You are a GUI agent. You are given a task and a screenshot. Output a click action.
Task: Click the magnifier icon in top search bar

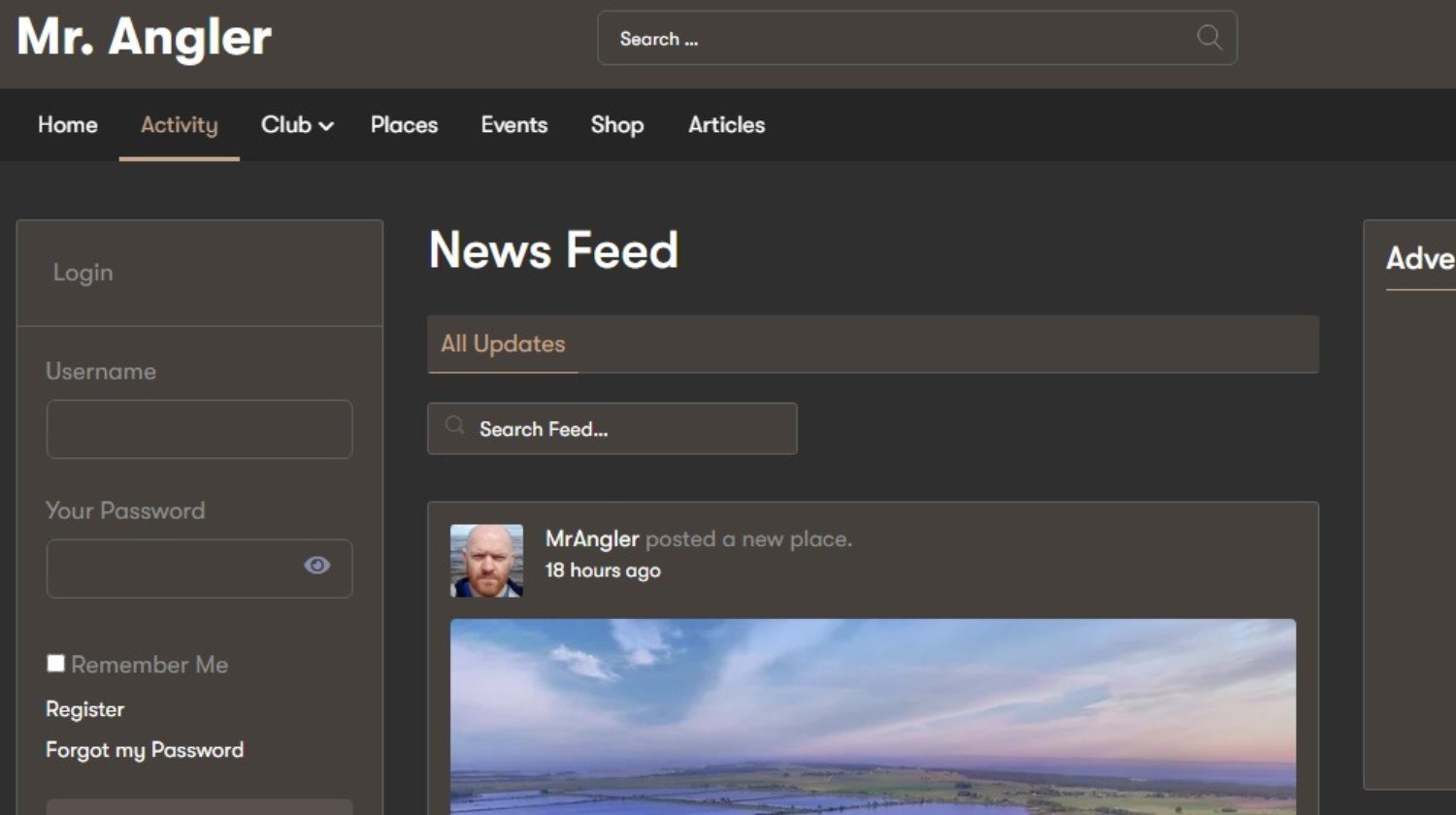coord(1209,38)
